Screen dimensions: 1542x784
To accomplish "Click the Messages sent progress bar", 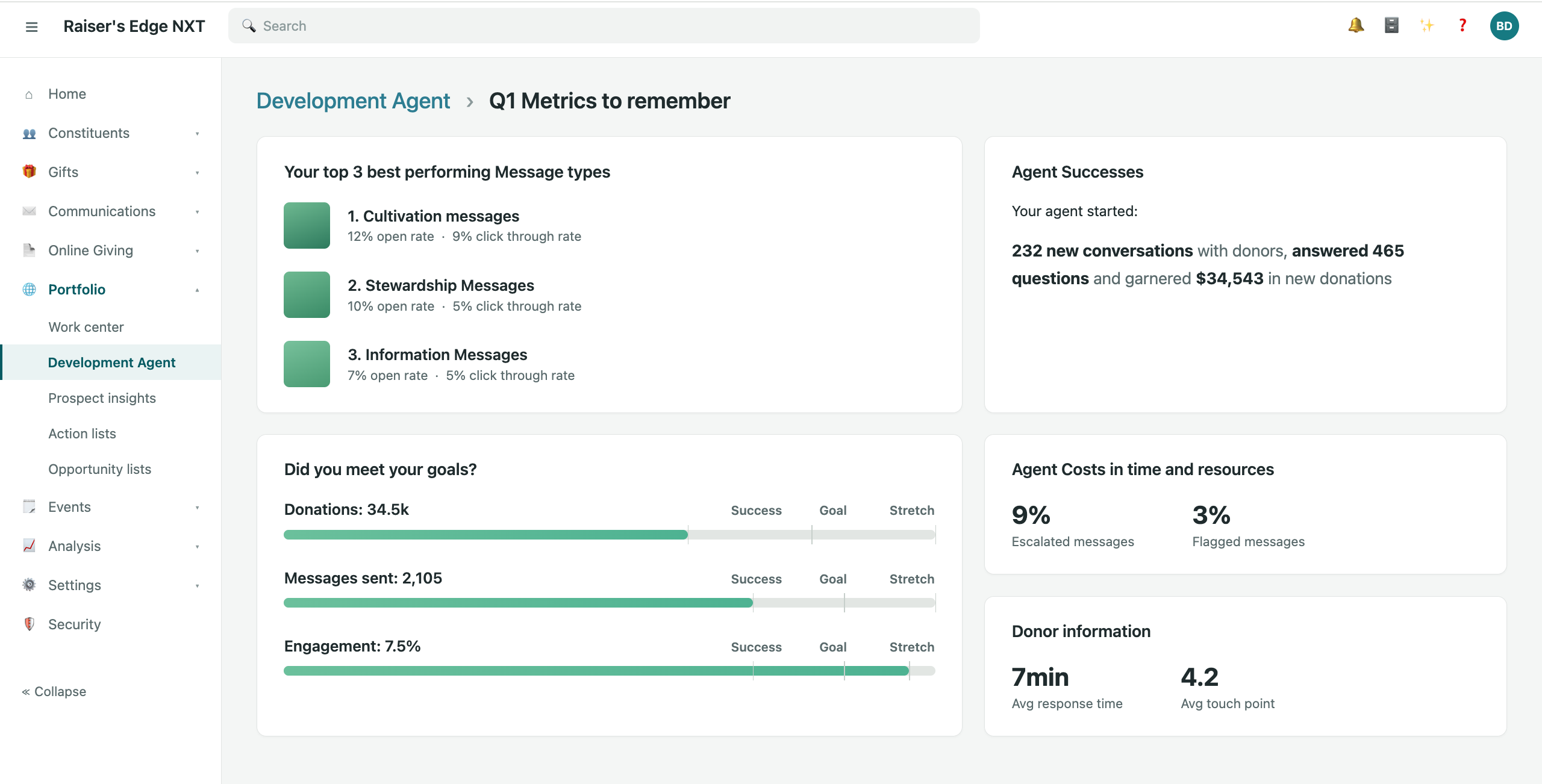I will point(609,603).
